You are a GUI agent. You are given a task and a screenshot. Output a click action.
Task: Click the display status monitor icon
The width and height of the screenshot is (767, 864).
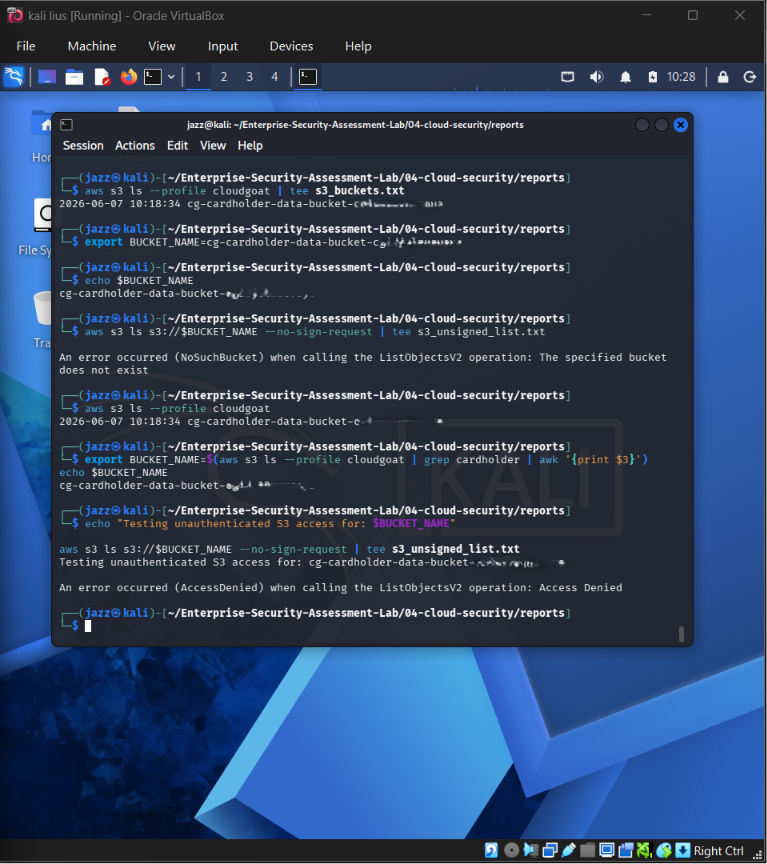[x=607, y=850]
